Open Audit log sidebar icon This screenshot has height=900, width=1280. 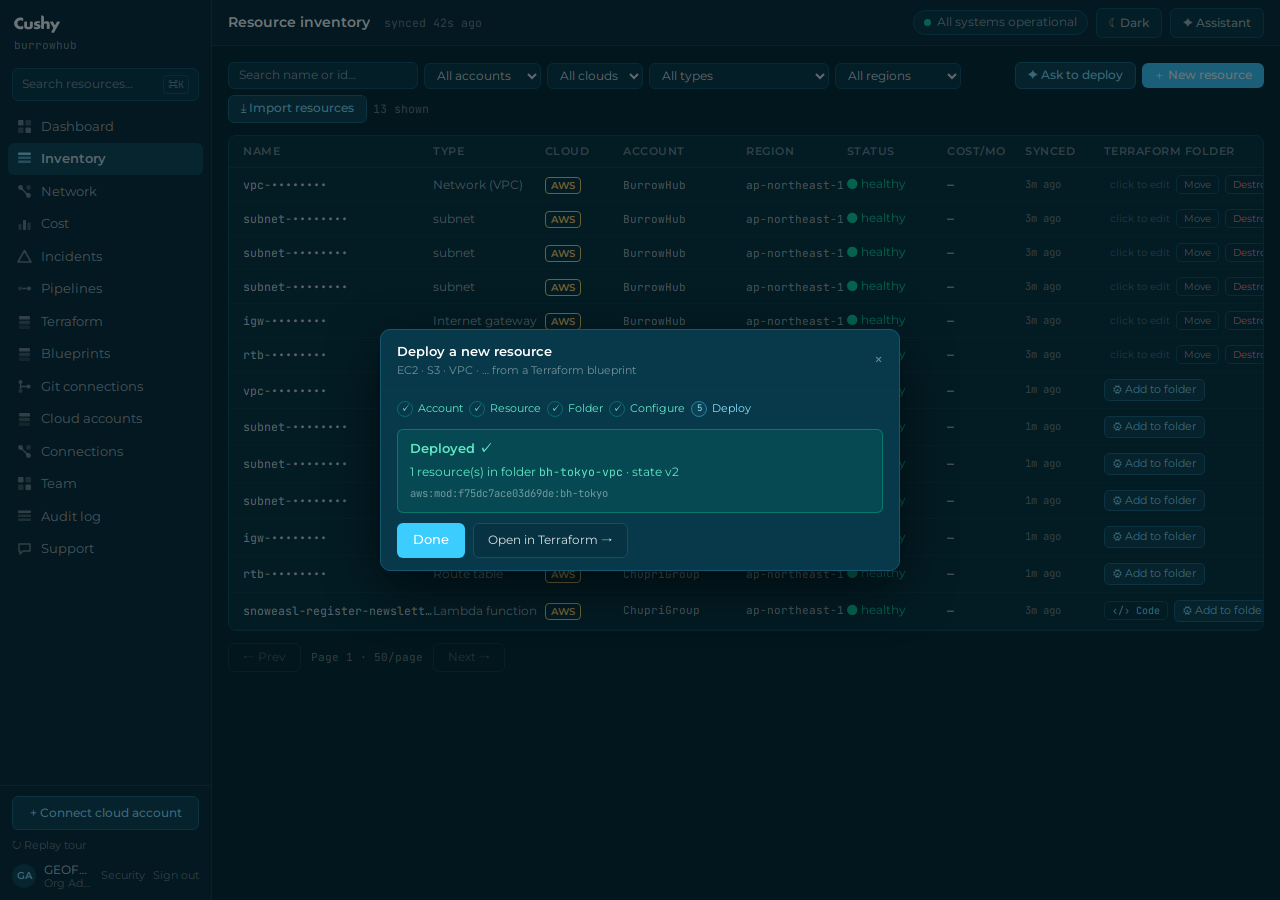(x=24, y=516)
